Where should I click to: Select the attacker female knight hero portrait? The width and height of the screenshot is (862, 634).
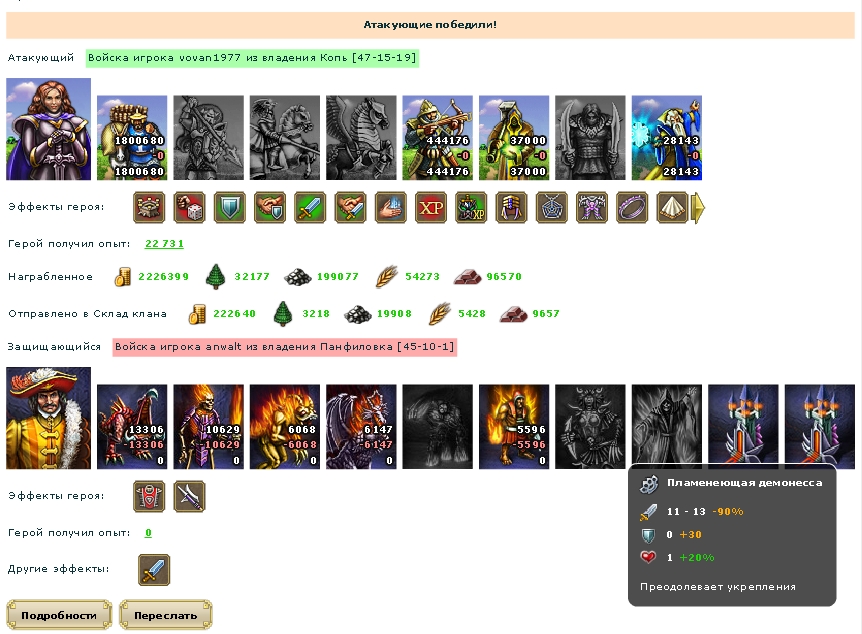pyautogui.click(x=48, y=129)
